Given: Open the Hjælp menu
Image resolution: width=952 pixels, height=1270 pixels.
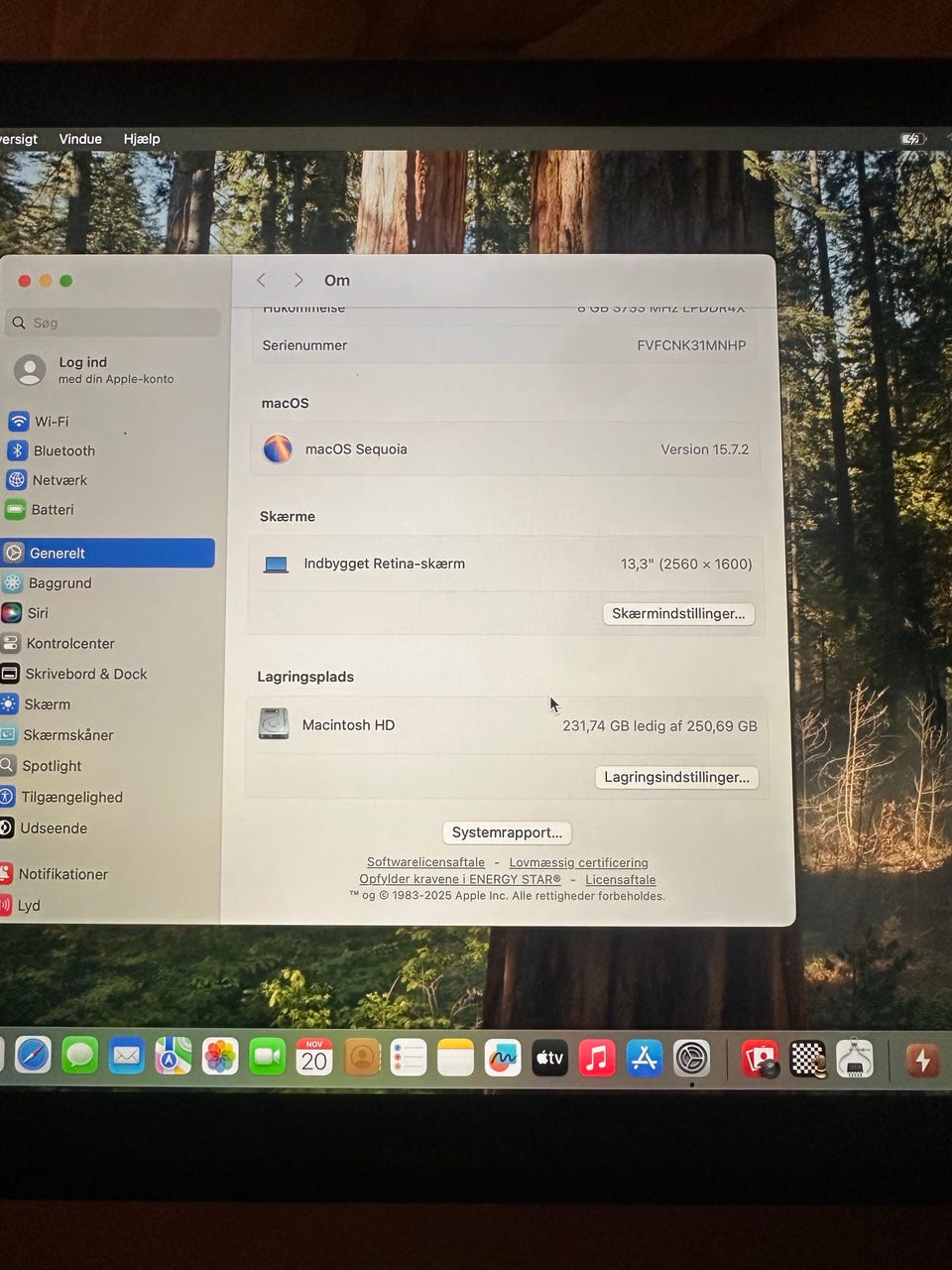Looking at the screenshot, I should 142,139.
